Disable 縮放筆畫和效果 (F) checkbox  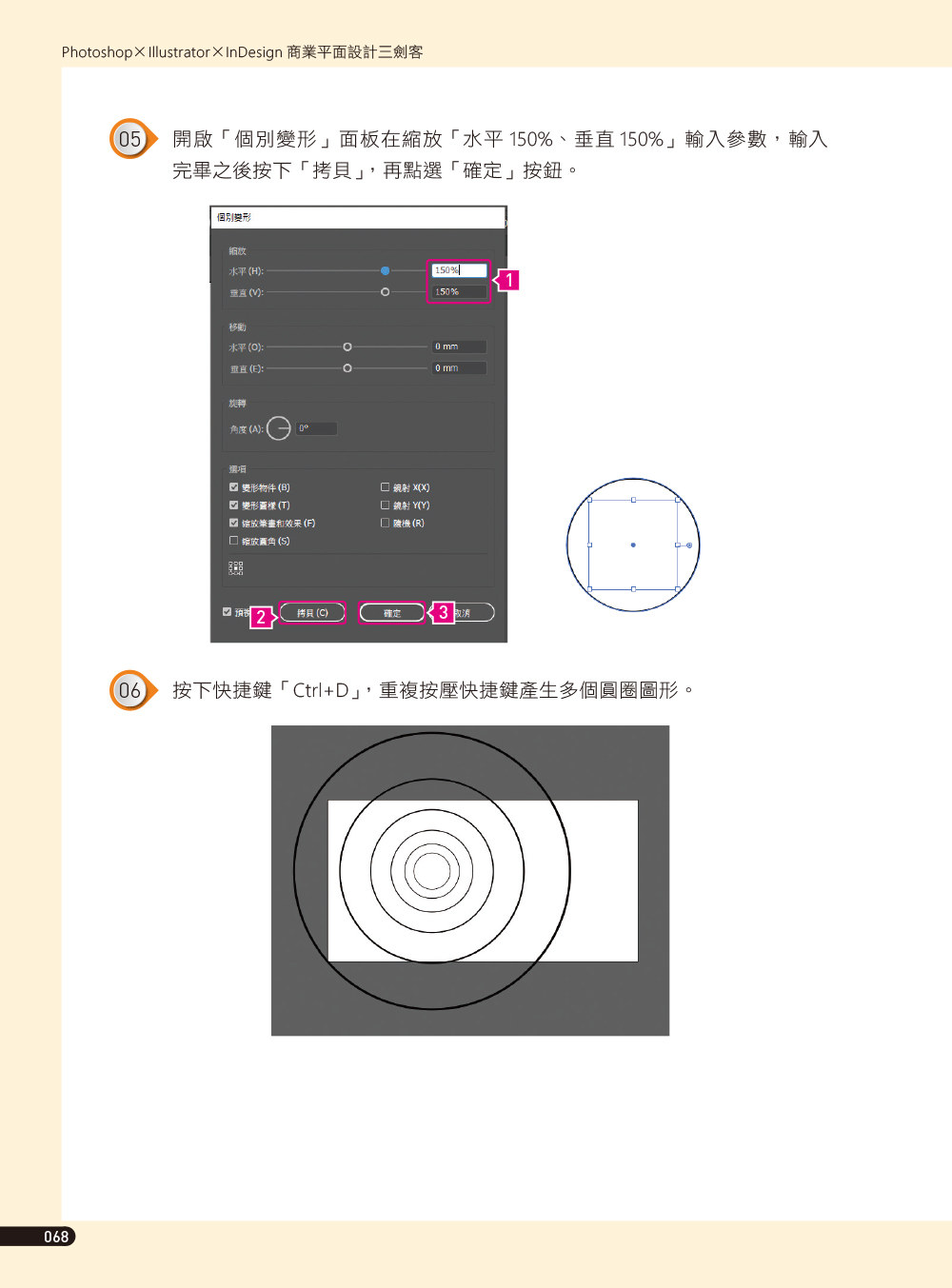click(233, 523)
